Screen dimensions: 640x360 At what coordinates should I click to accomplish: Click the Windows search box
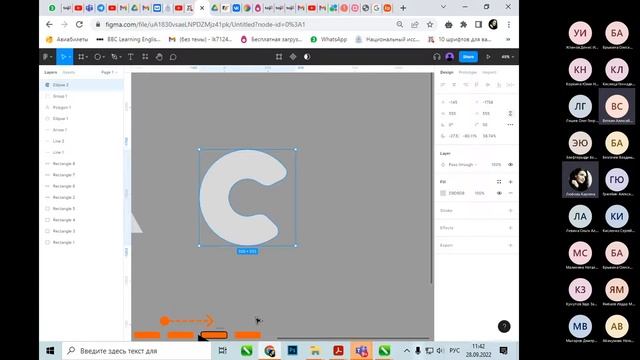pyautogui.click(x=136, y=351)
